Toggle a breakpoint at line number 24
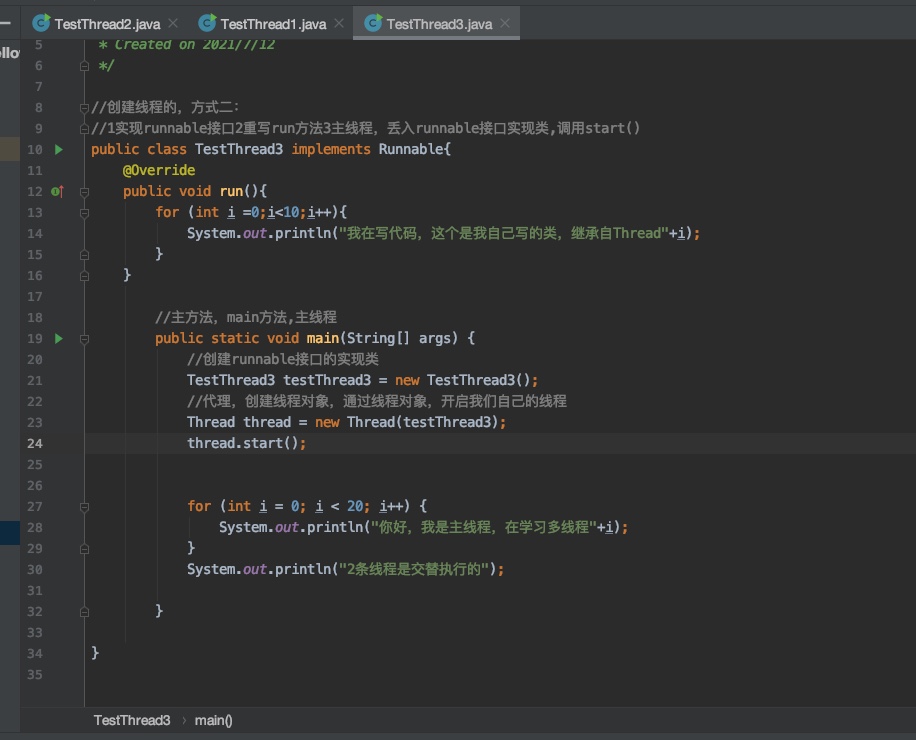 coord(36,444)
